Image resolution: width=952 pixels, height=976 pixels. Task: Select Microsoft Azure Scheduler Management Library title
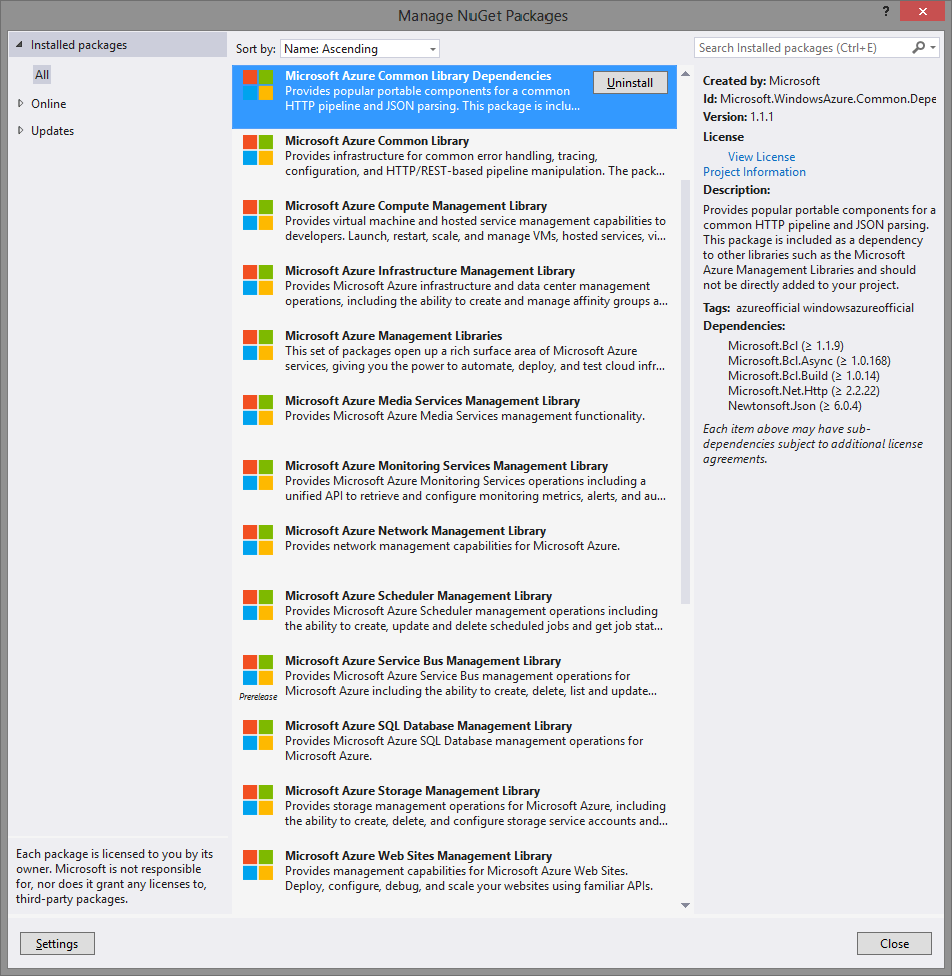(x=418, y=596)
